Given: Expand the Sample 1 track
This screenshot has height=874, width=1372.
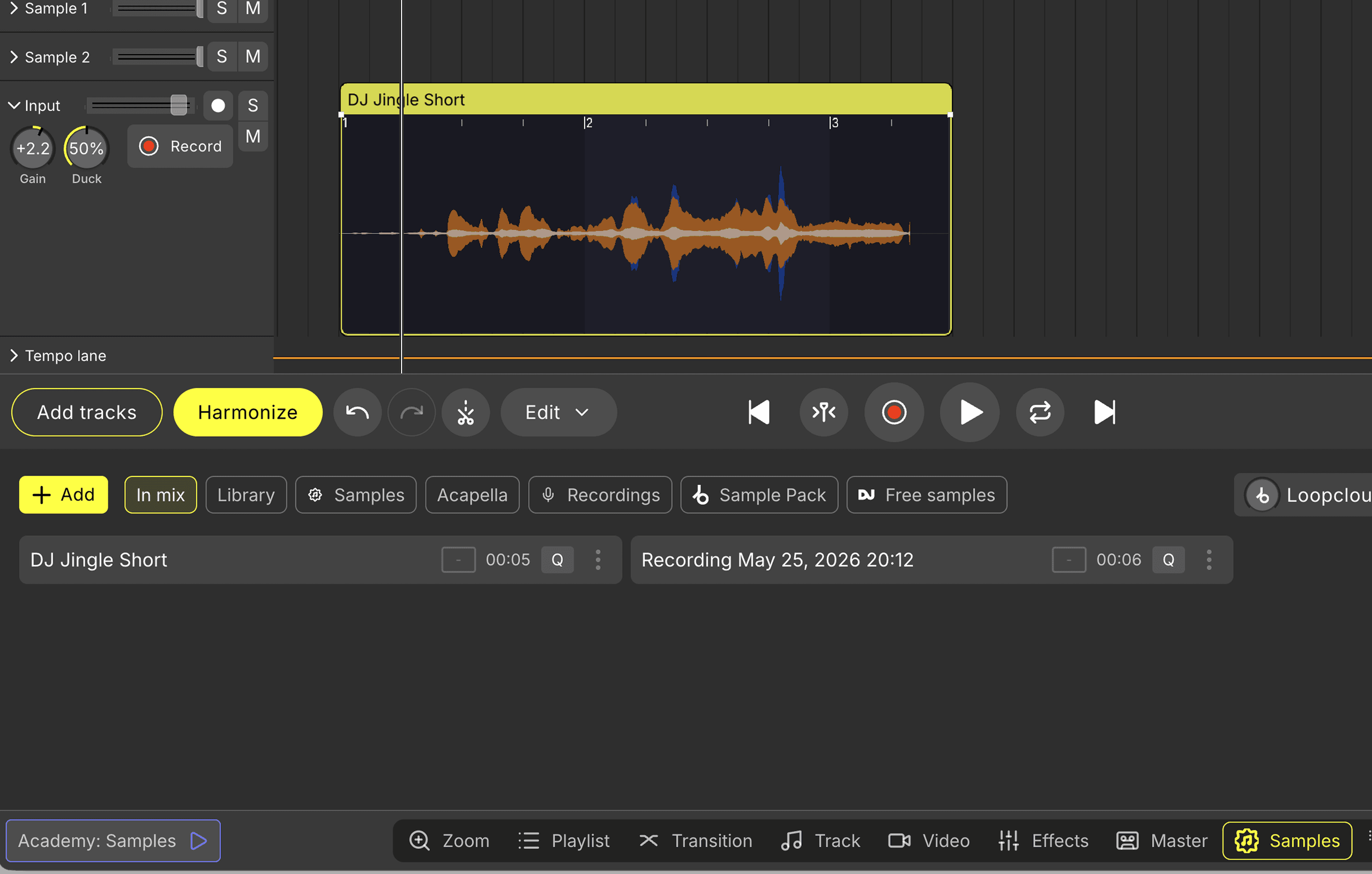Looking at the screenshot, I should tap(14, 8).
